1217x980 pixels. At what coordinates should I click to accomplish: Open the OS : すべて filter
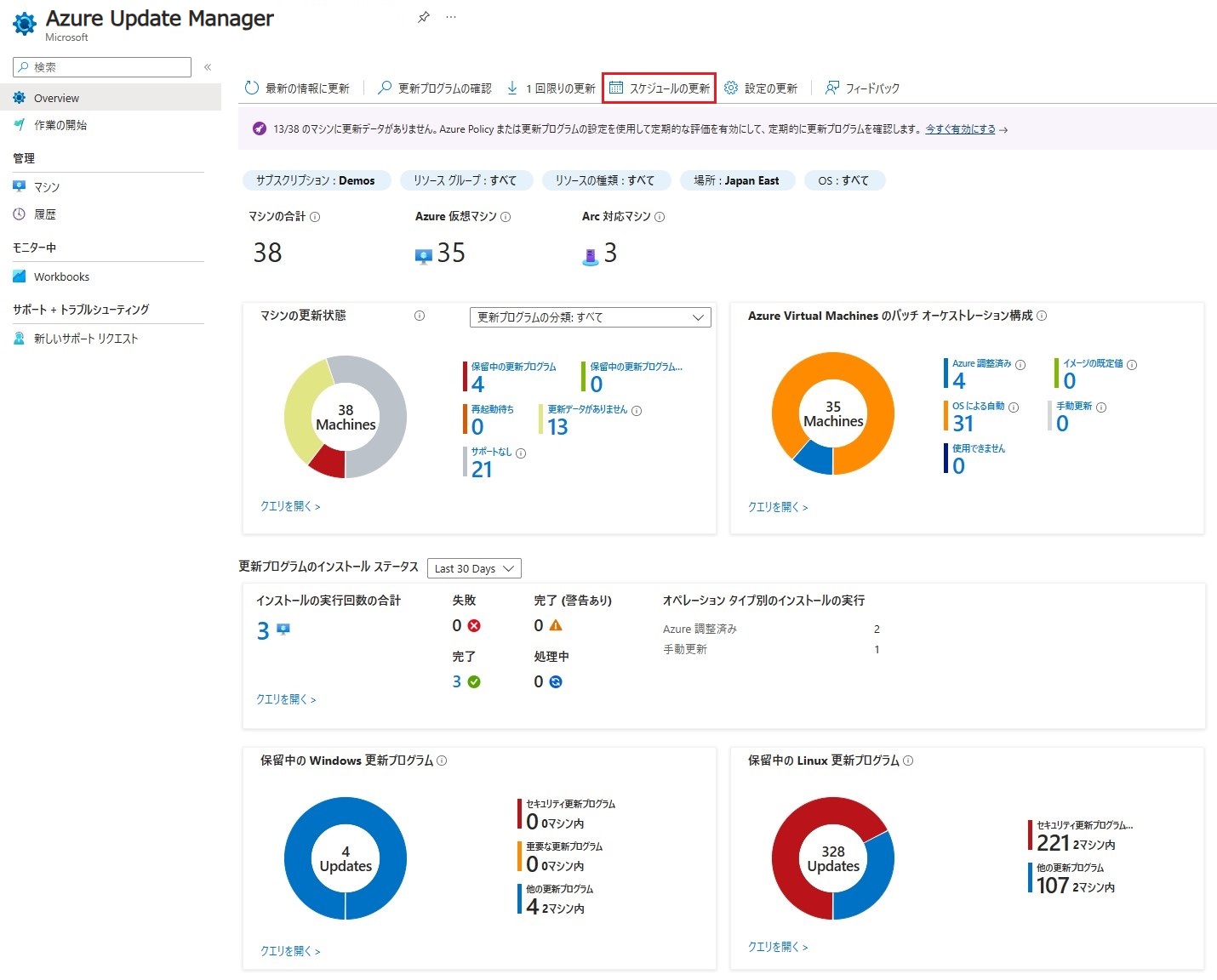(x=843, y=180)
